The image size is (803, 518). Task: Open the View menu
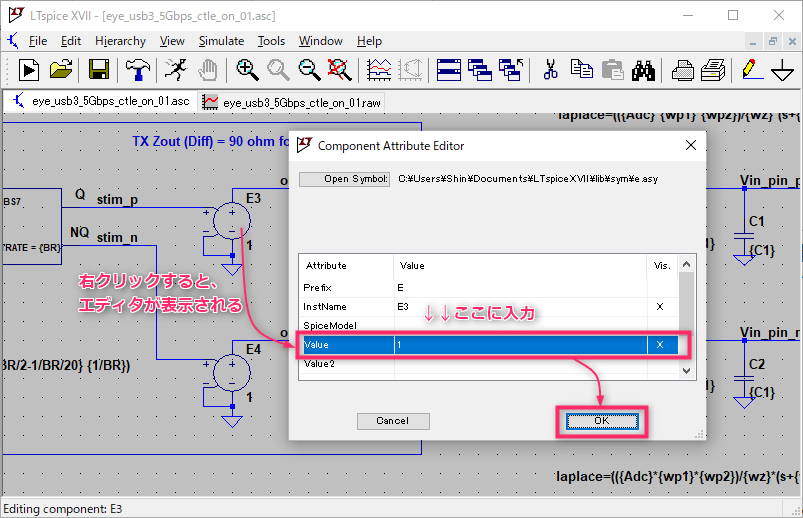[x=172, y=41]
